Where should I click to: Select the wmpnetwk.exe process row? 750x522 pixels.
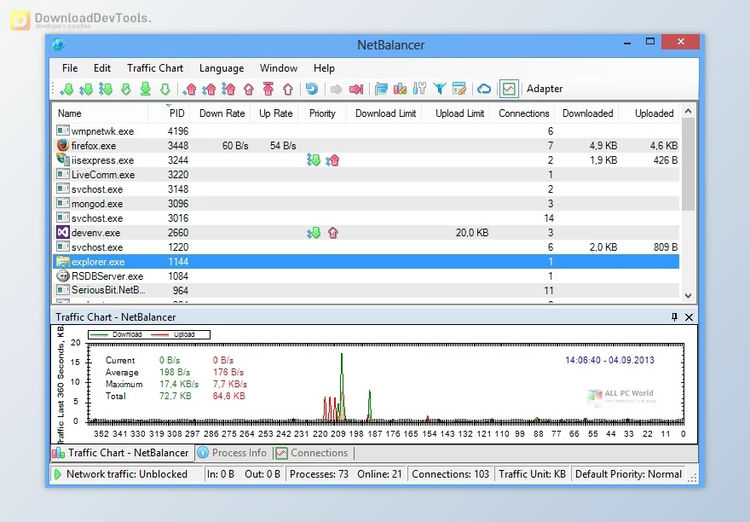tap(366, 131)
